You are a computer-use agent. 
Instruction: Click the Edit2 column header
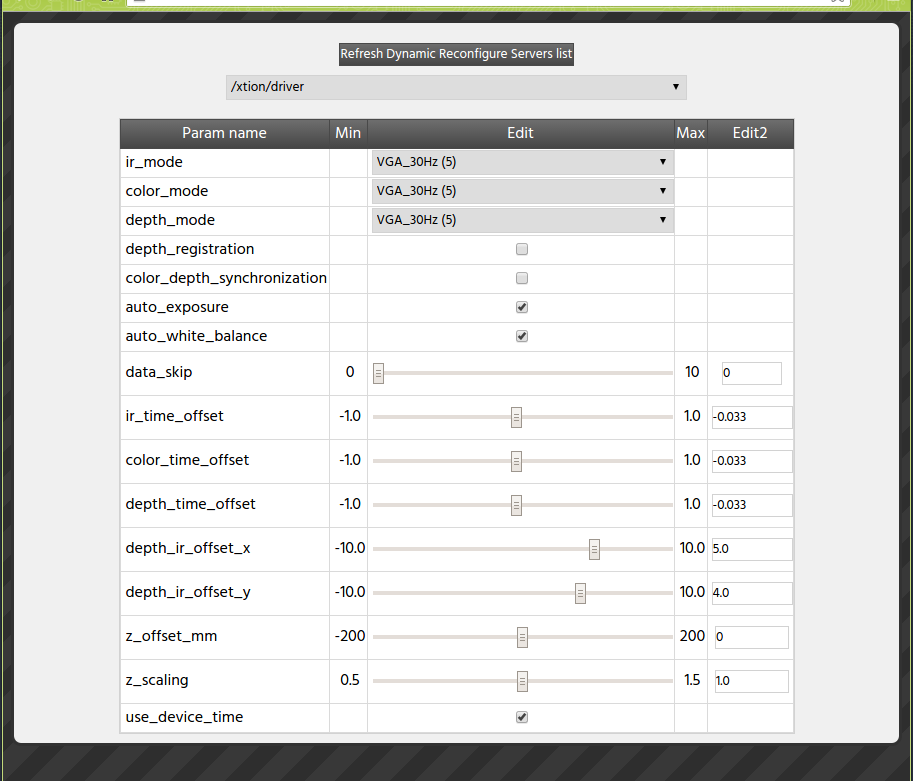[750, 133]
